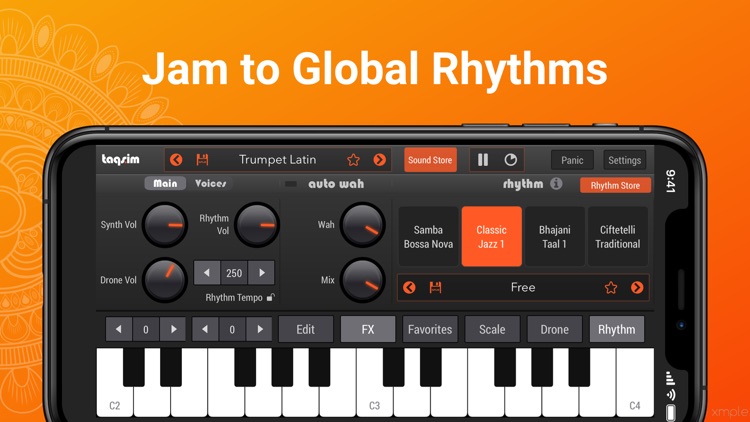Pause the rhythm playback
The image size is (750, 422).
click(483, 160)
